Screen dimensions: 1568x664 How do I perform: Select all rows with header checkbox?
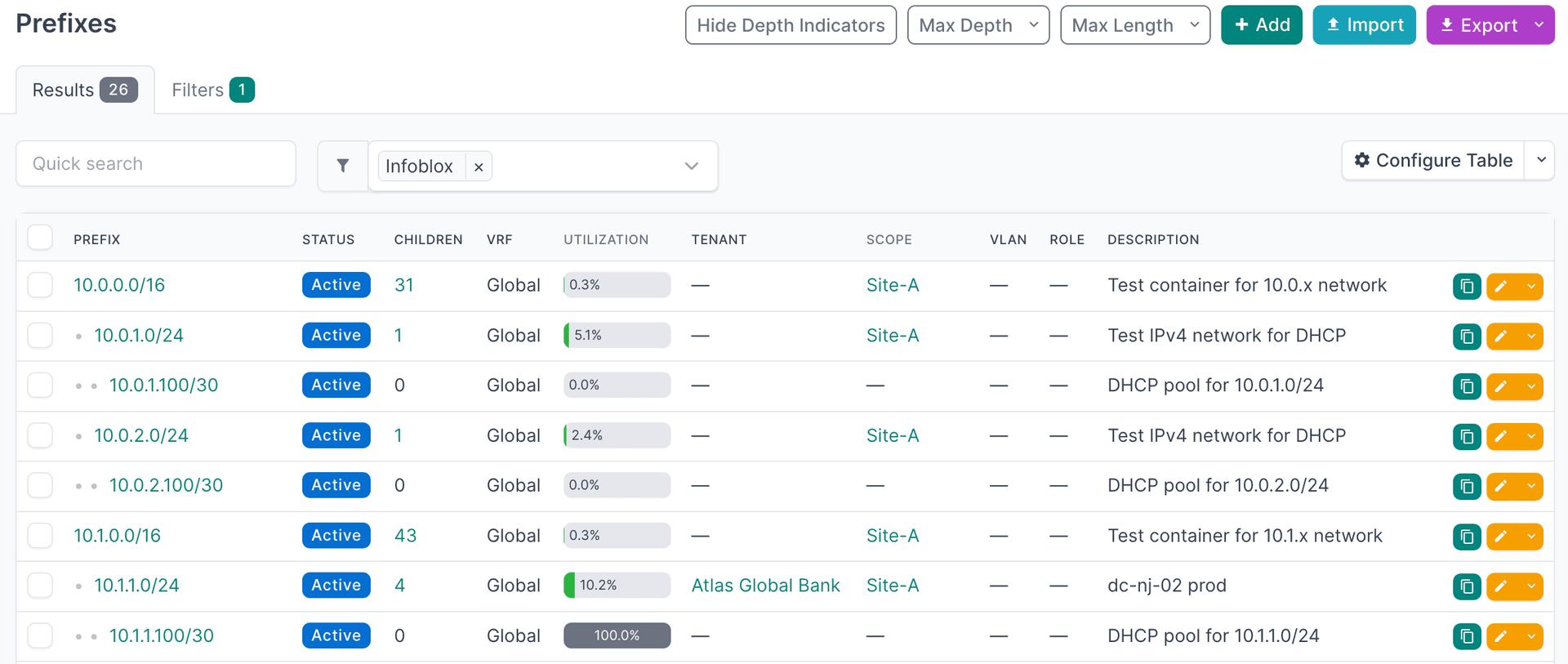[x=40, y=238]
